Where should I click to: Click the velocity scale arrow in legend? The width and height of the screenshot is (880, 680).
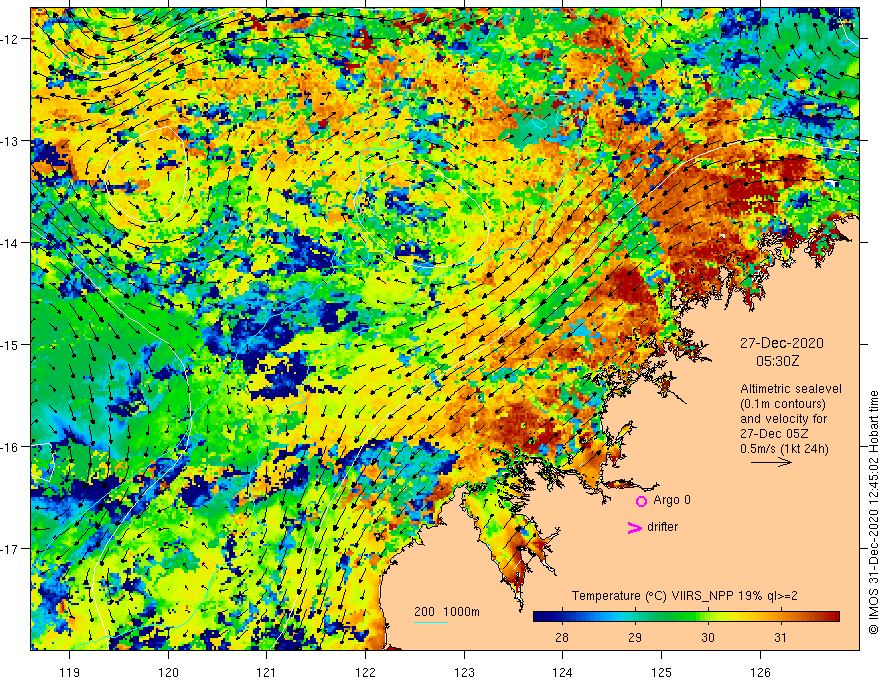(x=771, y=462)
